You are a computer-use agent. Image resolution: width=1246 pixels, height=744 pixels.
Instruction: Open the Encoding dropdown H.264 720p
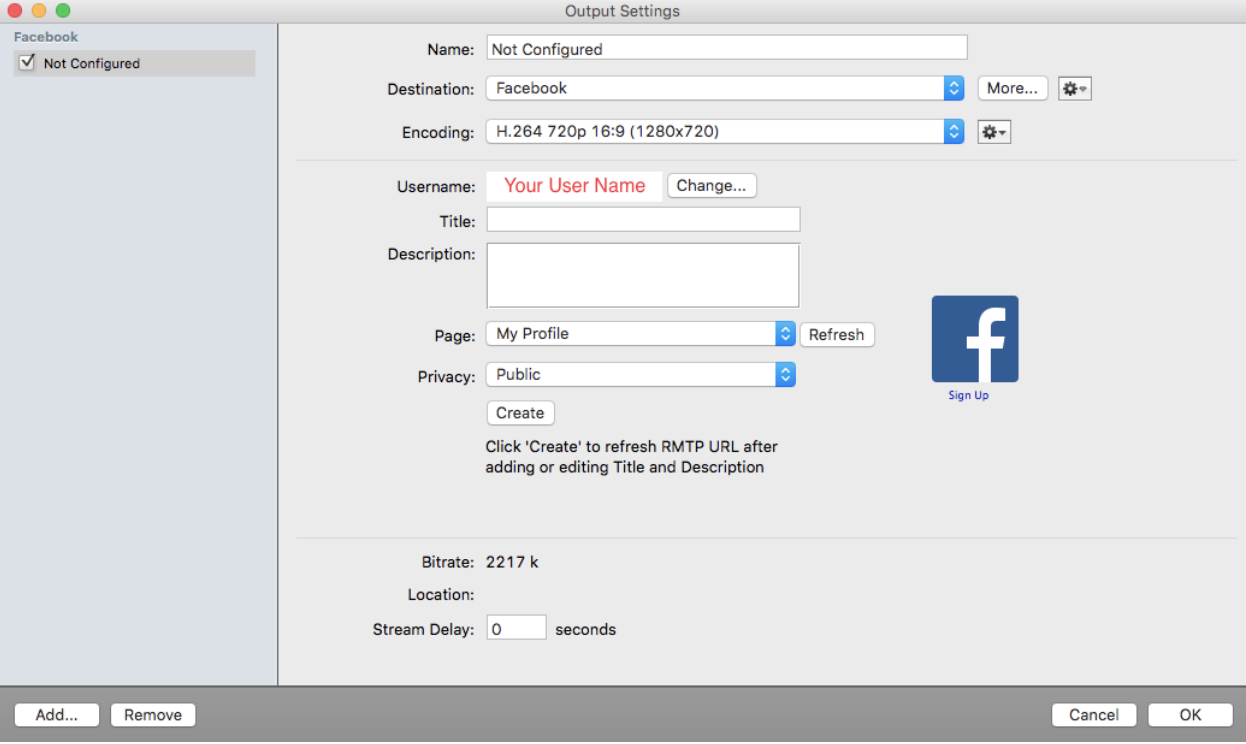[725, 131]
